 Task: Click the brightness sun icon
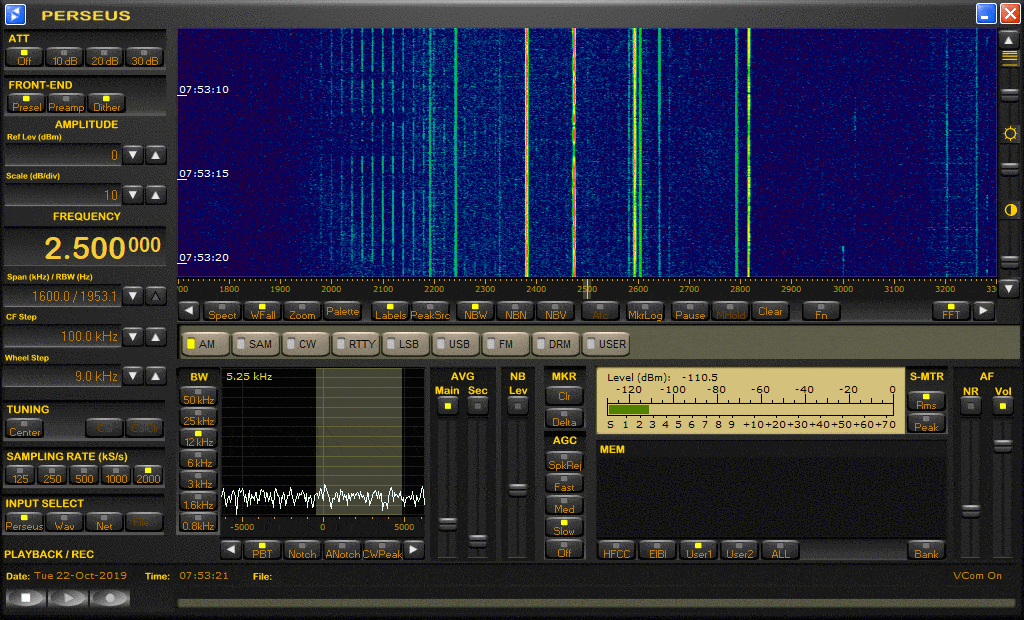coord(1010,134)
